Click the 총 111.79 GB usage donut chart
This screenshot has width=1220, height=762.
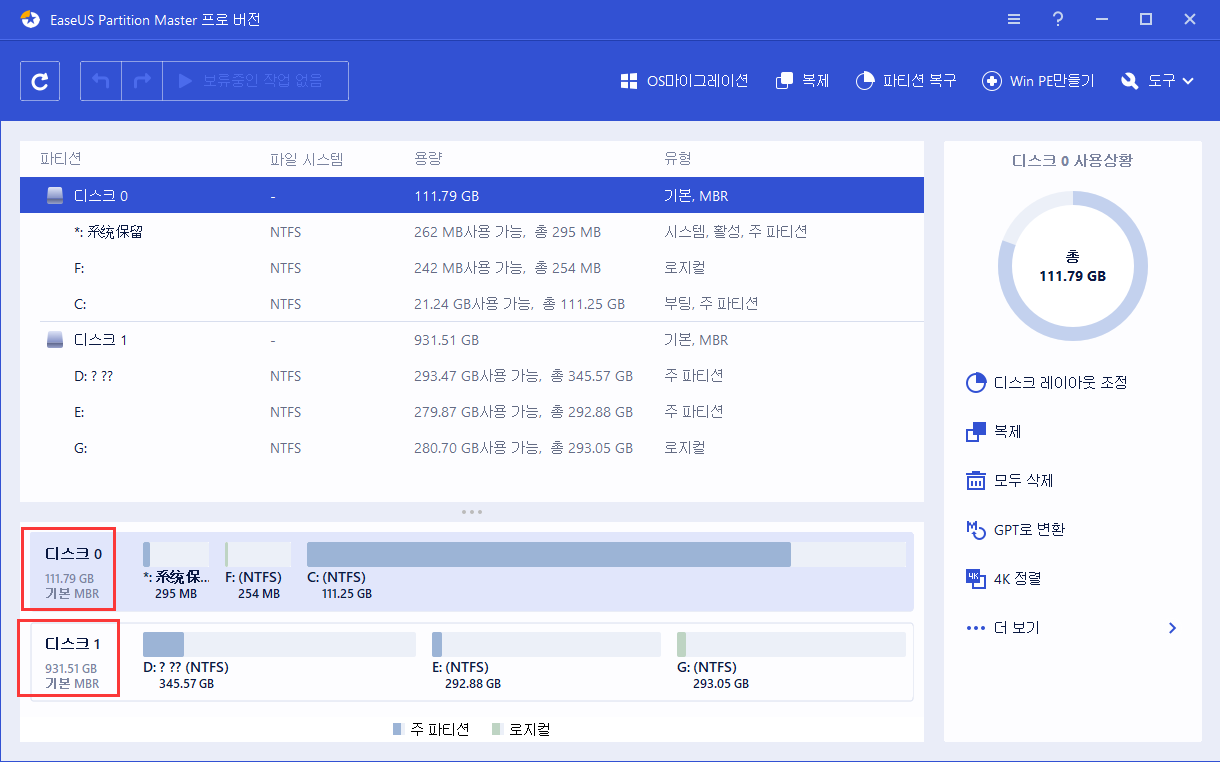[x=1072, y=264]
